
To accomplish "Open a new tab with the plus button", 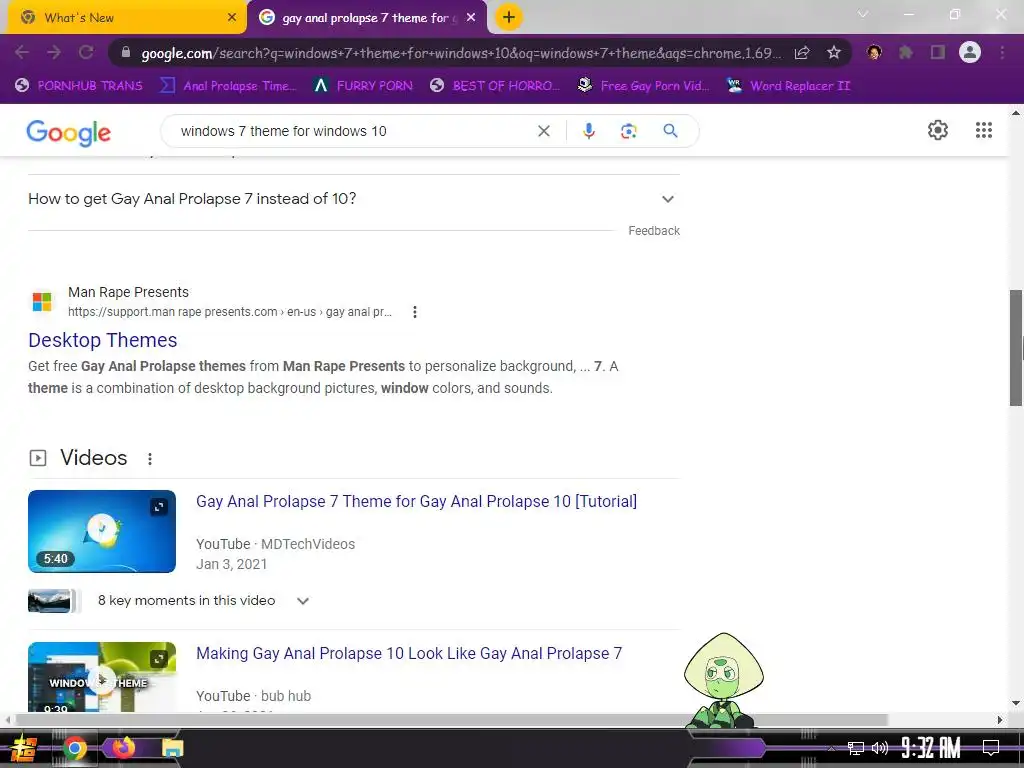I will pos(509,17).
